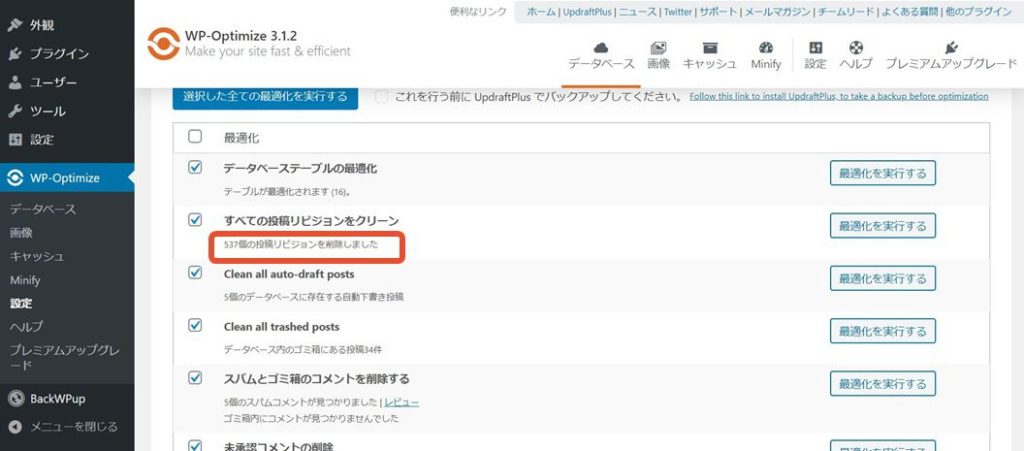
Task: Open the 設定 tab in the top navigation
Action: 815,57
